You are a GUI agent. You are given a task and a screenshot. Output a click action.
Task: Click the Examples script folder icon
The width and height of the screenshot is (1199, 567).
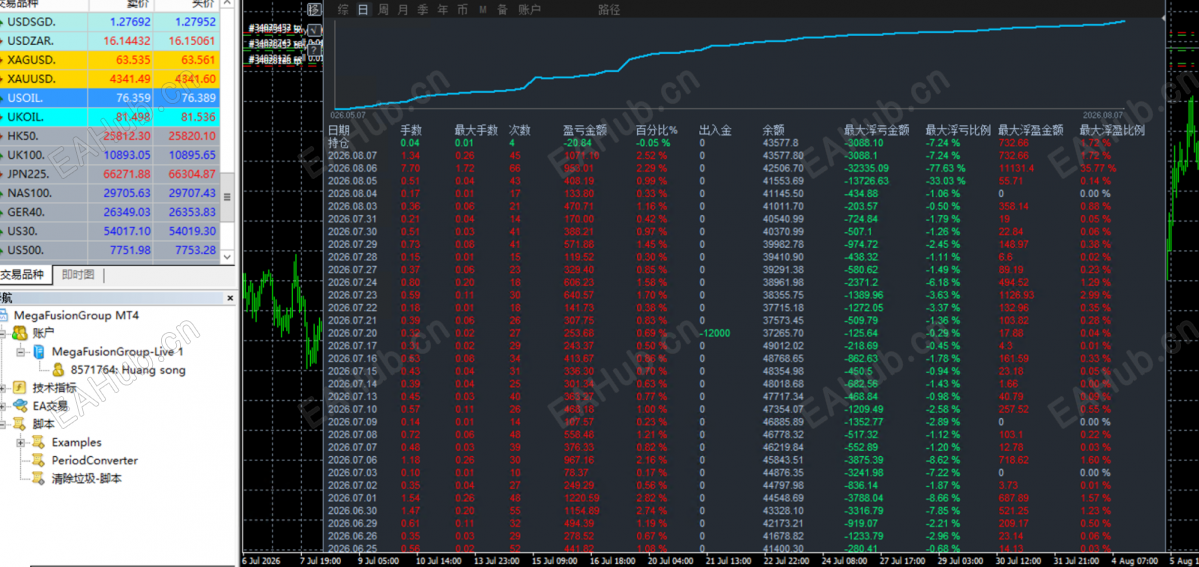[x=37, y=442]
